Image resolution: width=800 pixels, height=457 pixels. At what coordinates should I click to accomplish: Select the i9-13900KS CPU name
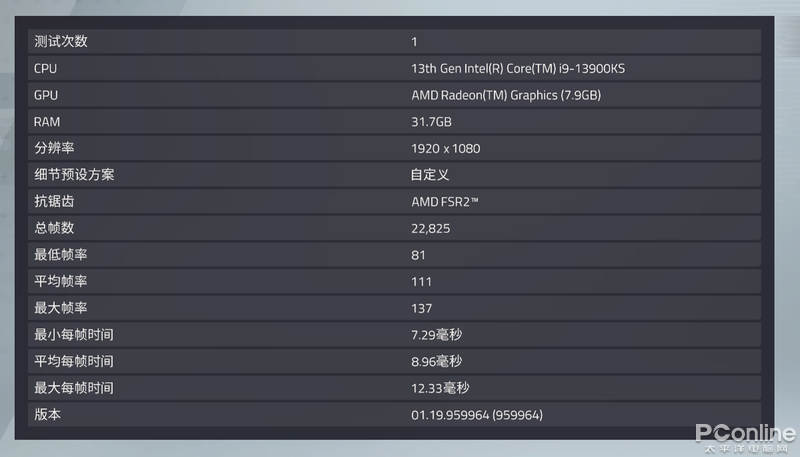[x=518, y=68]
